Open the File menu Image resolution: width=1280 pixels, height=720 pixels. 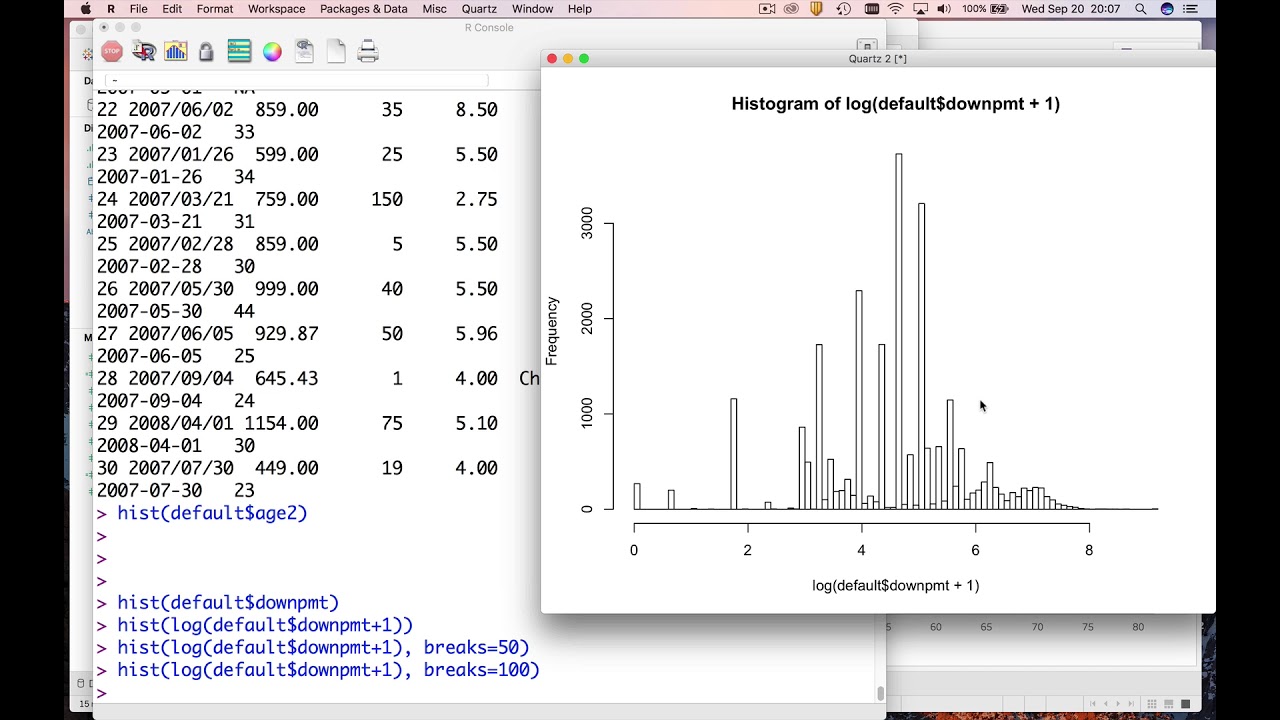coord(139,9)
